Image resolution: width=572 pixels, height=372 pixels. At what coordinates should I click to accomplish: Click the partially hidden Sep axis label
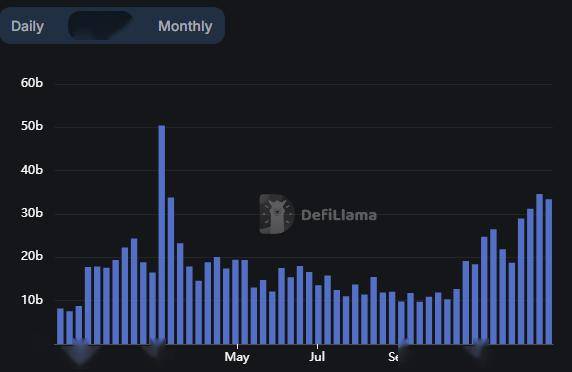click(x=393, y=356)
